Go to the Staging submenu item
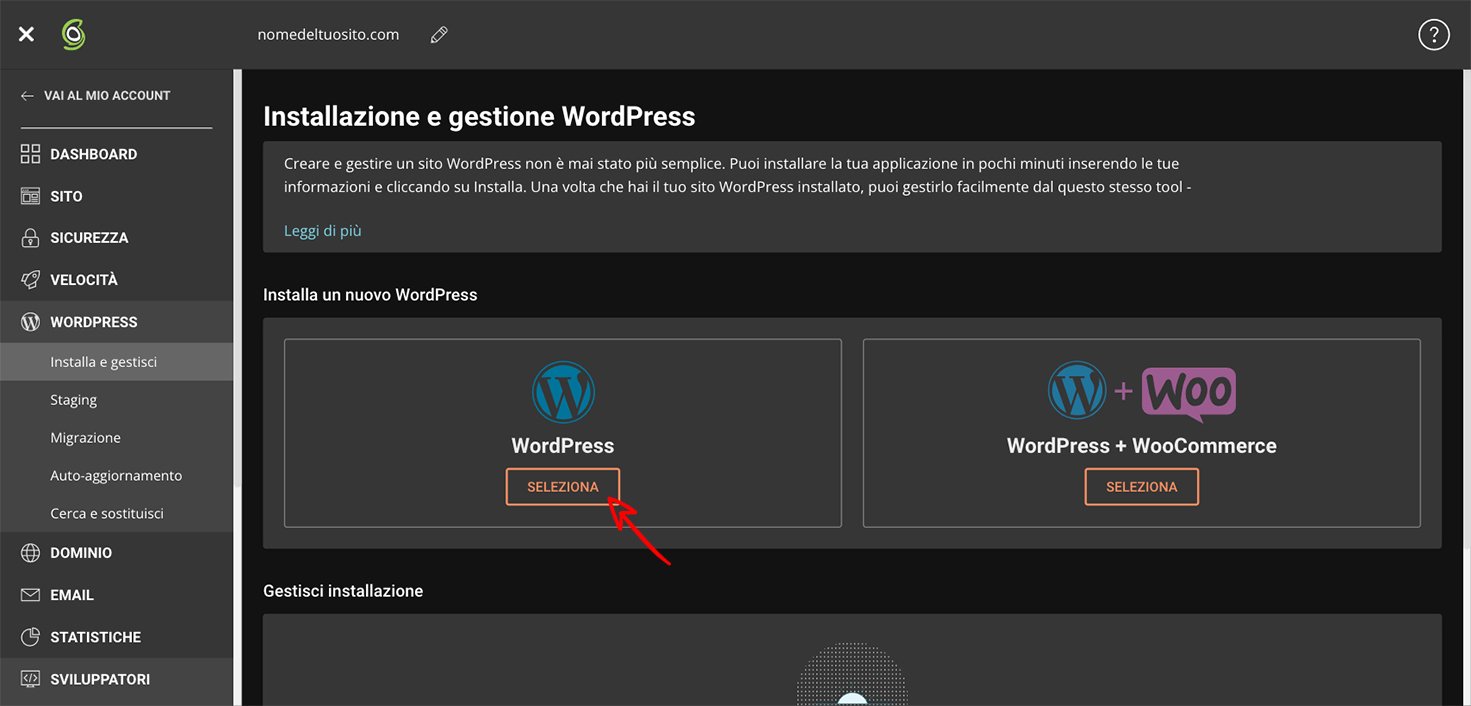1471x706 pixels. tap(116, 400)
